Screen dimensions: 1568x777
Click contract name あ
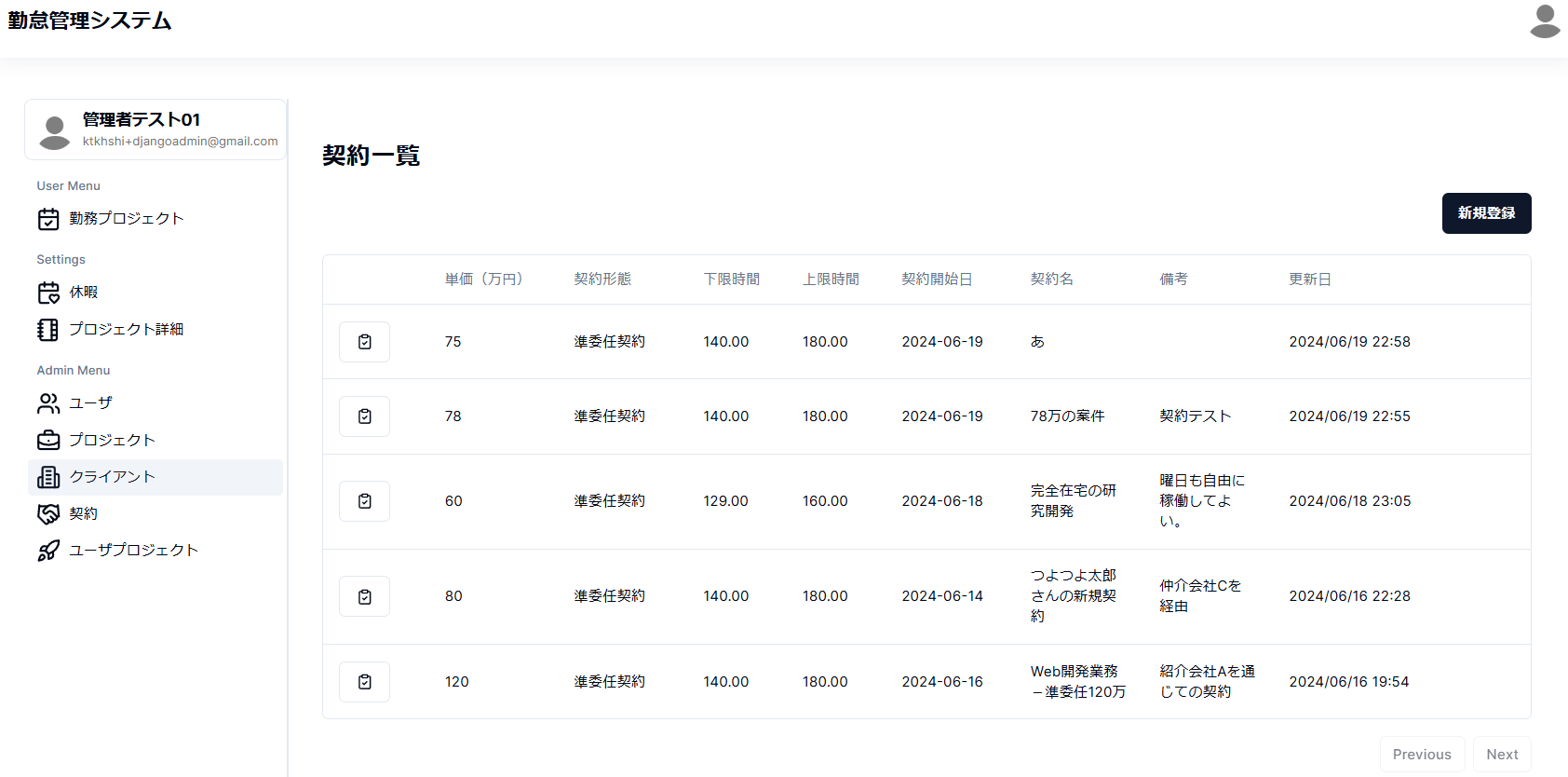[x=1037, y=342]
